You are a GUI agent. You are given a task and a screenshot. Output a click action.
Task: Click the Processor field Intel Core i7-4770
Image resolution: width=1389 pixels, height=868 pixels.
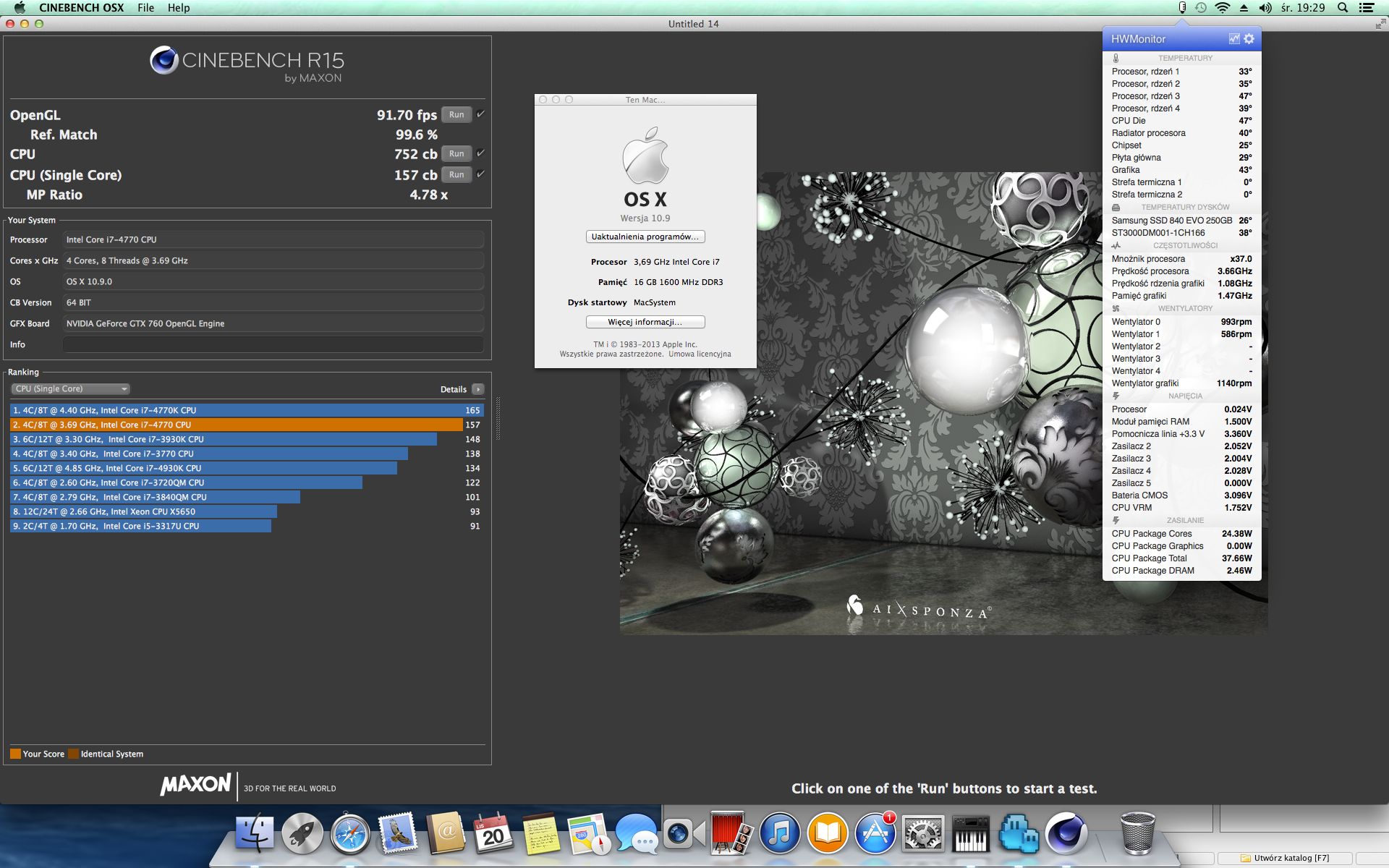point(273,240)
